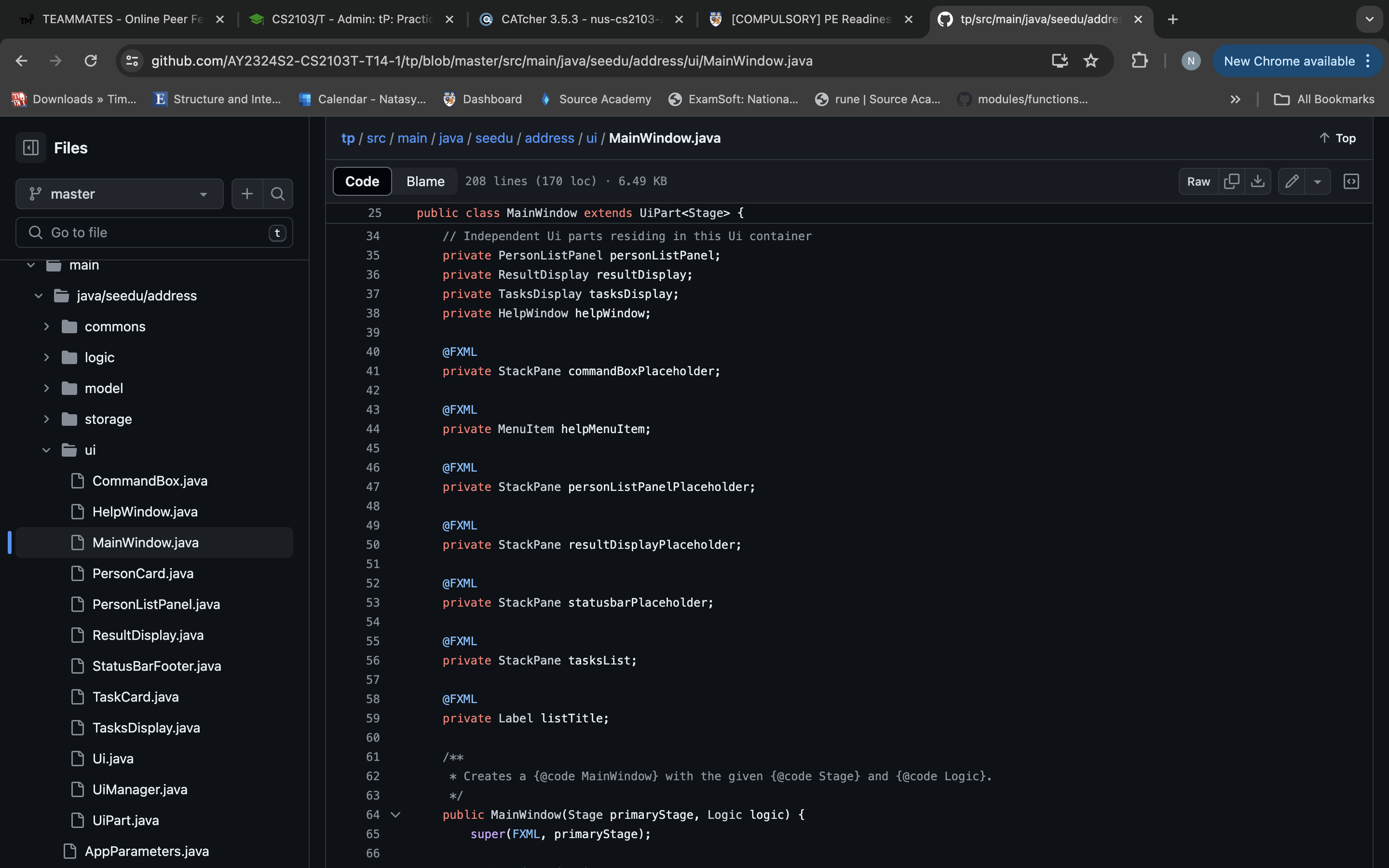This screenshot has width=1389, height=868.
Task: Click the copy raw file icon
Action: coord(1231,181)
